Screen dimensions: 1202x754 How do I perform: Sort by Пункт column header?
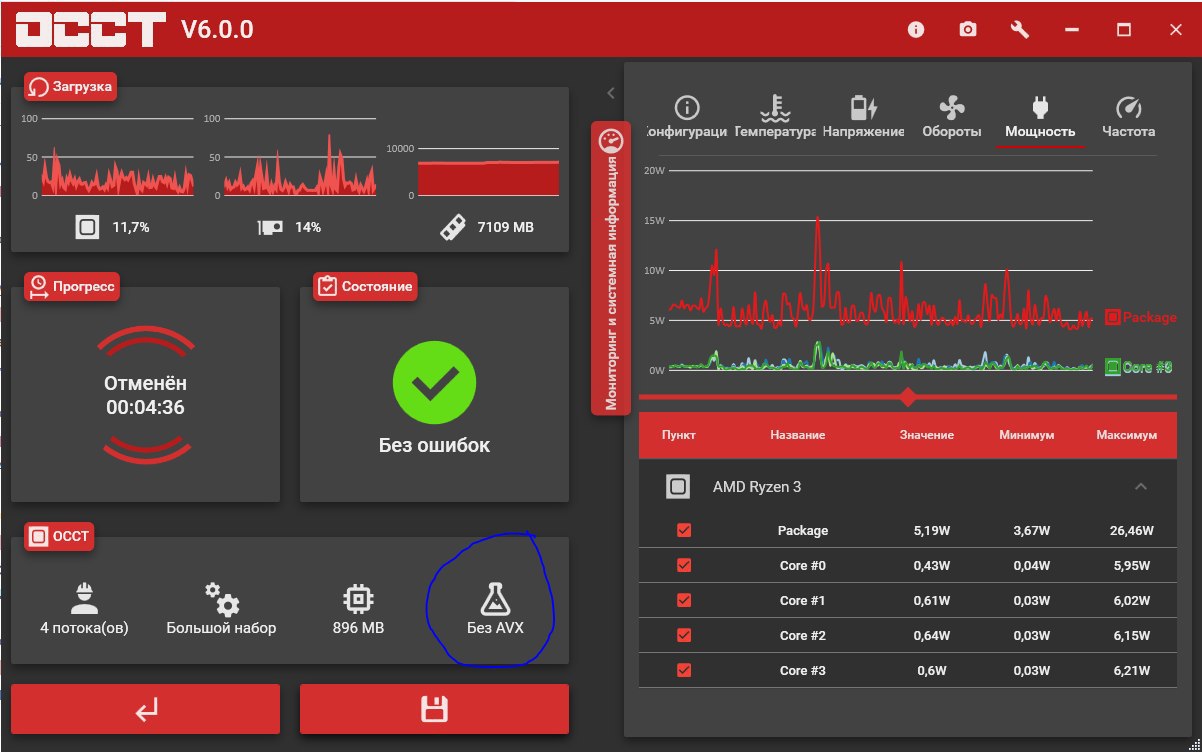[x=678, y=435]
